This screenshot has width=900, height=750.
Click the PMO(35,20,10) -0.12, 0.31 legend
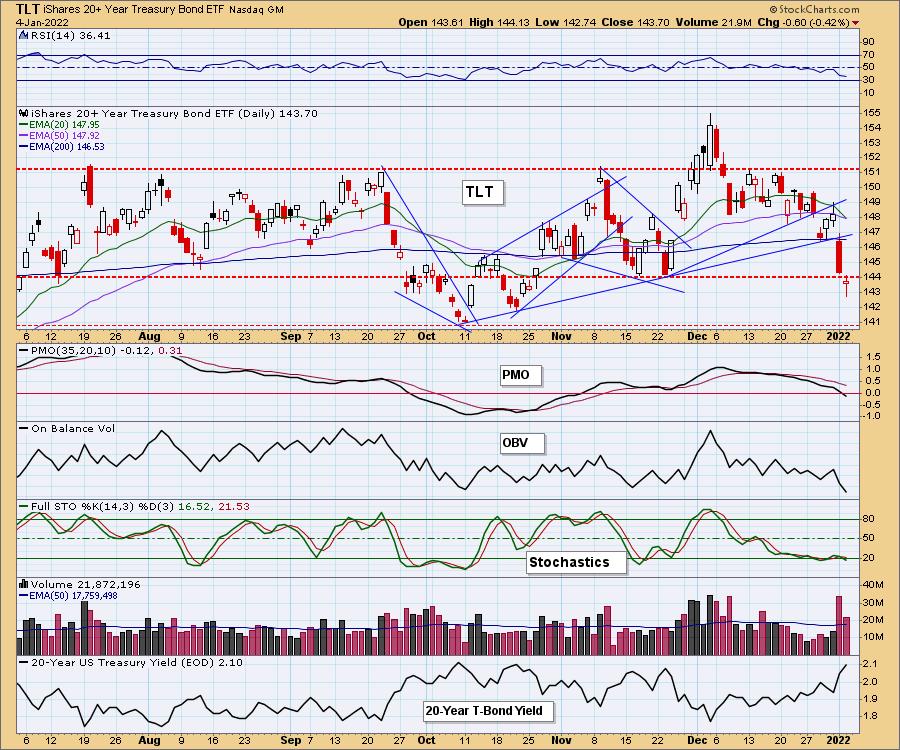coord(101,351)
